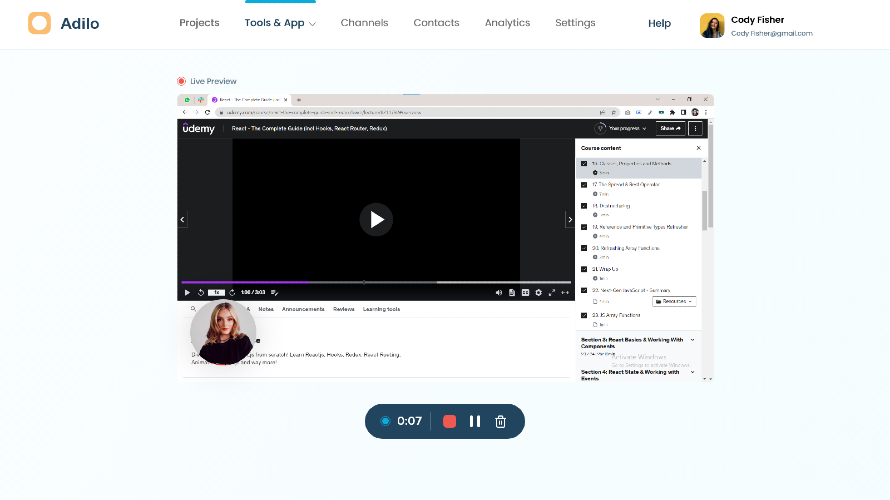Mute the video with the volume icon
Screen dimensions: 890x500
click(499, 292)
